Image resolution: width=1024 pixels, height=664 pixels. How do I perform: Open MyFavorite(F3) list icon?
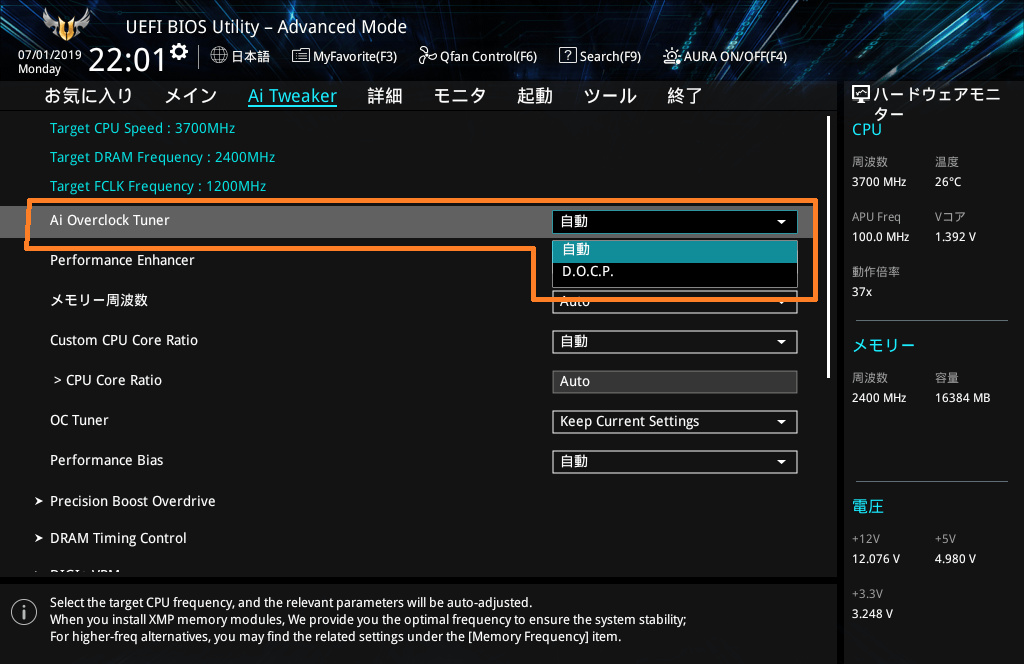coord(300,55)
